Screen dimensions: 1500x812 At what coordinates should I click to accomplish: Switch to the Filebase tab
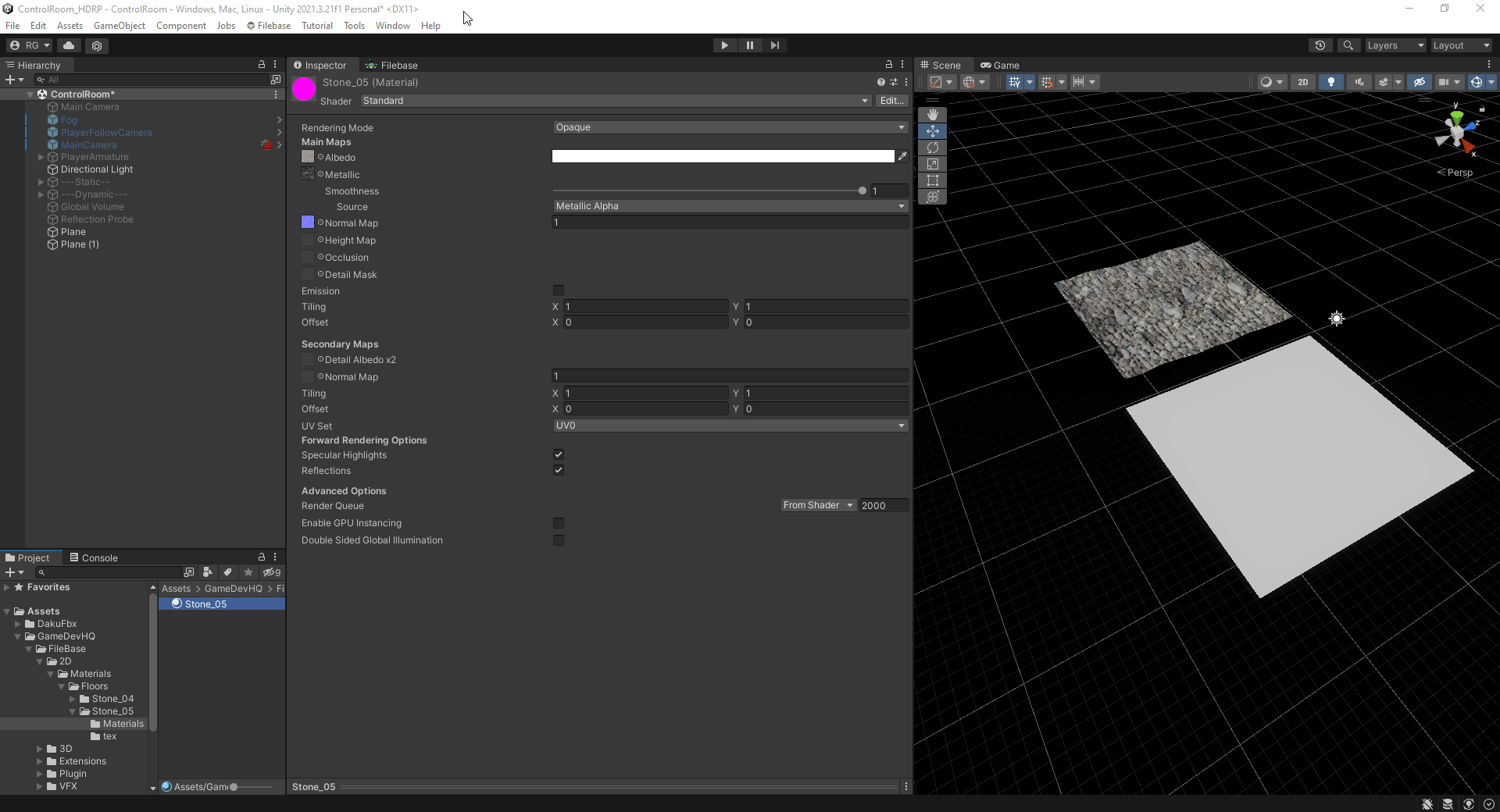click(x=392, y=66)
